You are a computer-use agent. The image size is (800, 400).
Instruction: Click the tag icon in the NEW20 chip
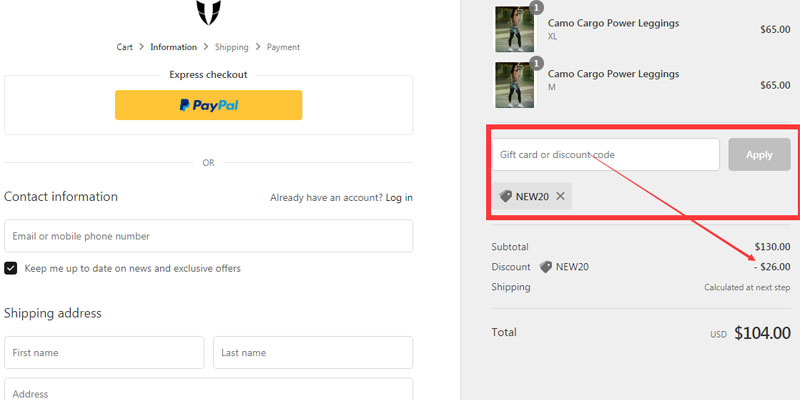pos(506,196)
